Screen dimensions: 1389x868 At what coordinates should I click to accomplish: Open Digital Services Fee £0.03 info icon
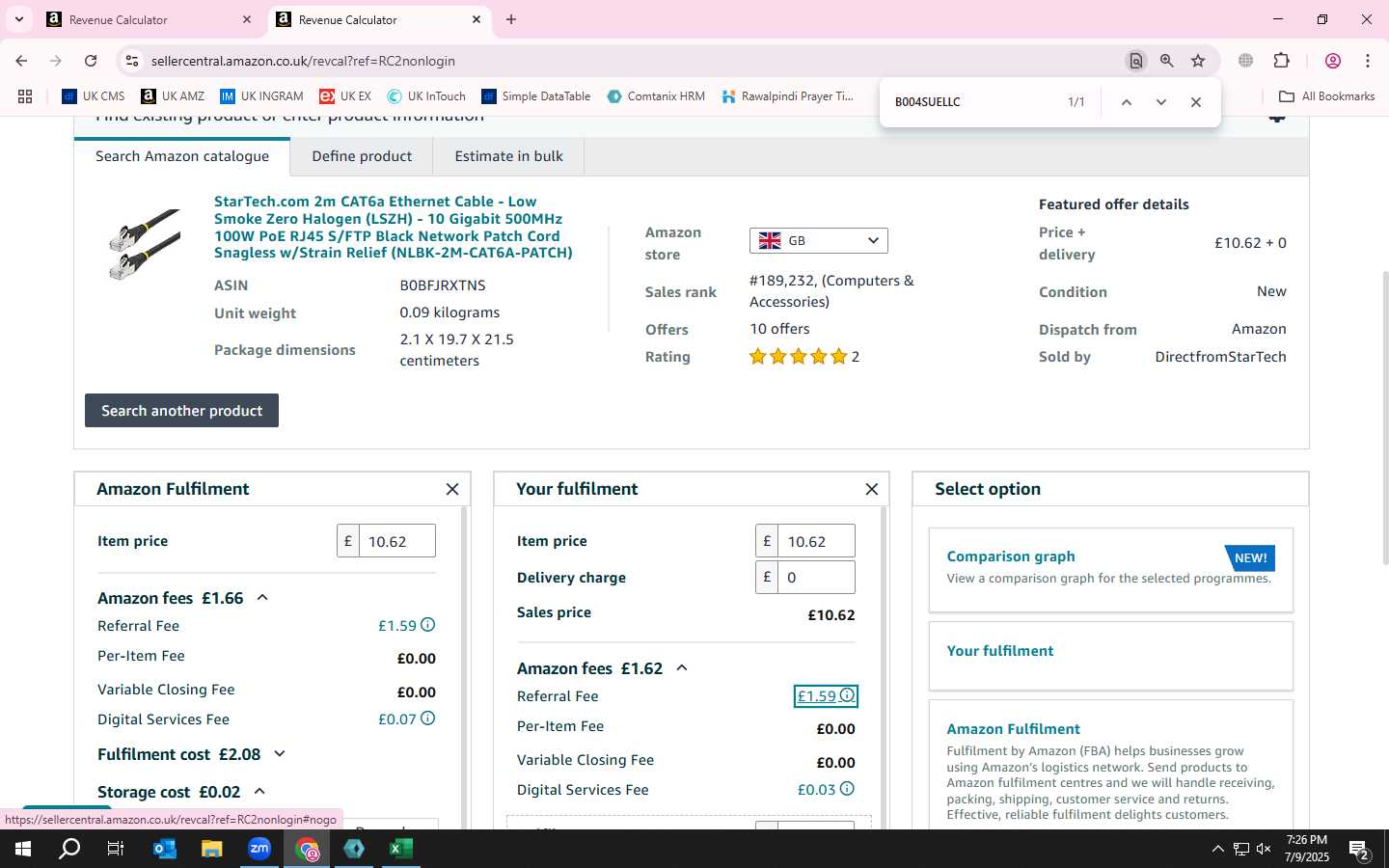point(847,789)
